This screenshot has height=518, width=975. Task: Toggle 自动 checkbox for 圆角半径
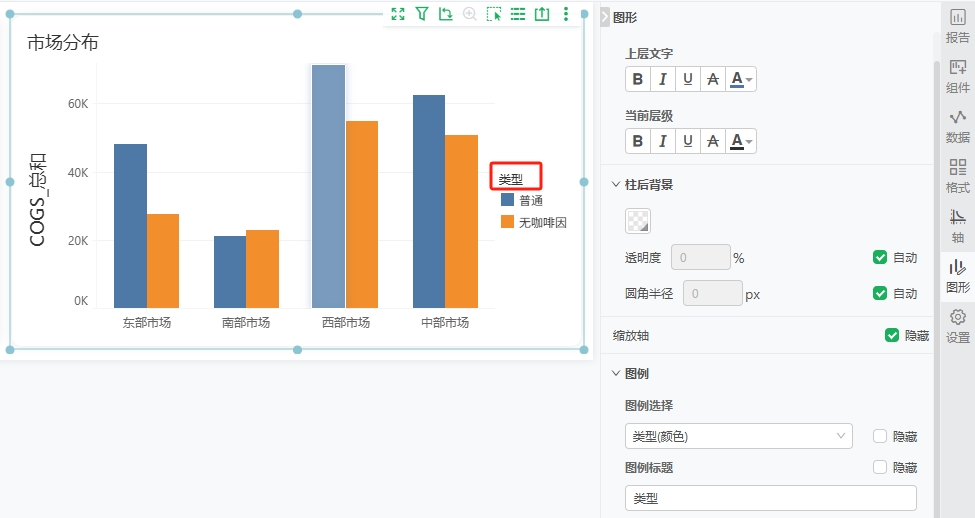tap(880, 293)
